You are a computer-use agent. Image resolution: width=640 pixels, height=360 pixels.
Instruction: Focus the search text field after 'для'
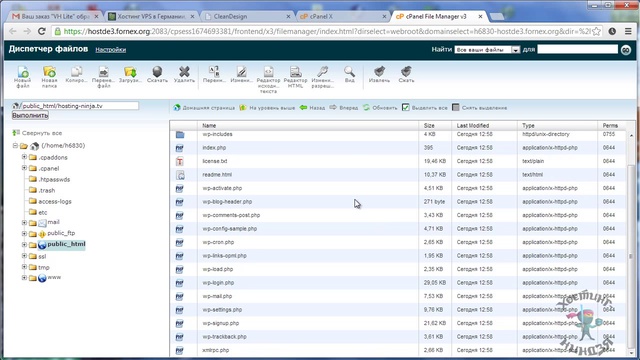(x=578, y=49)
